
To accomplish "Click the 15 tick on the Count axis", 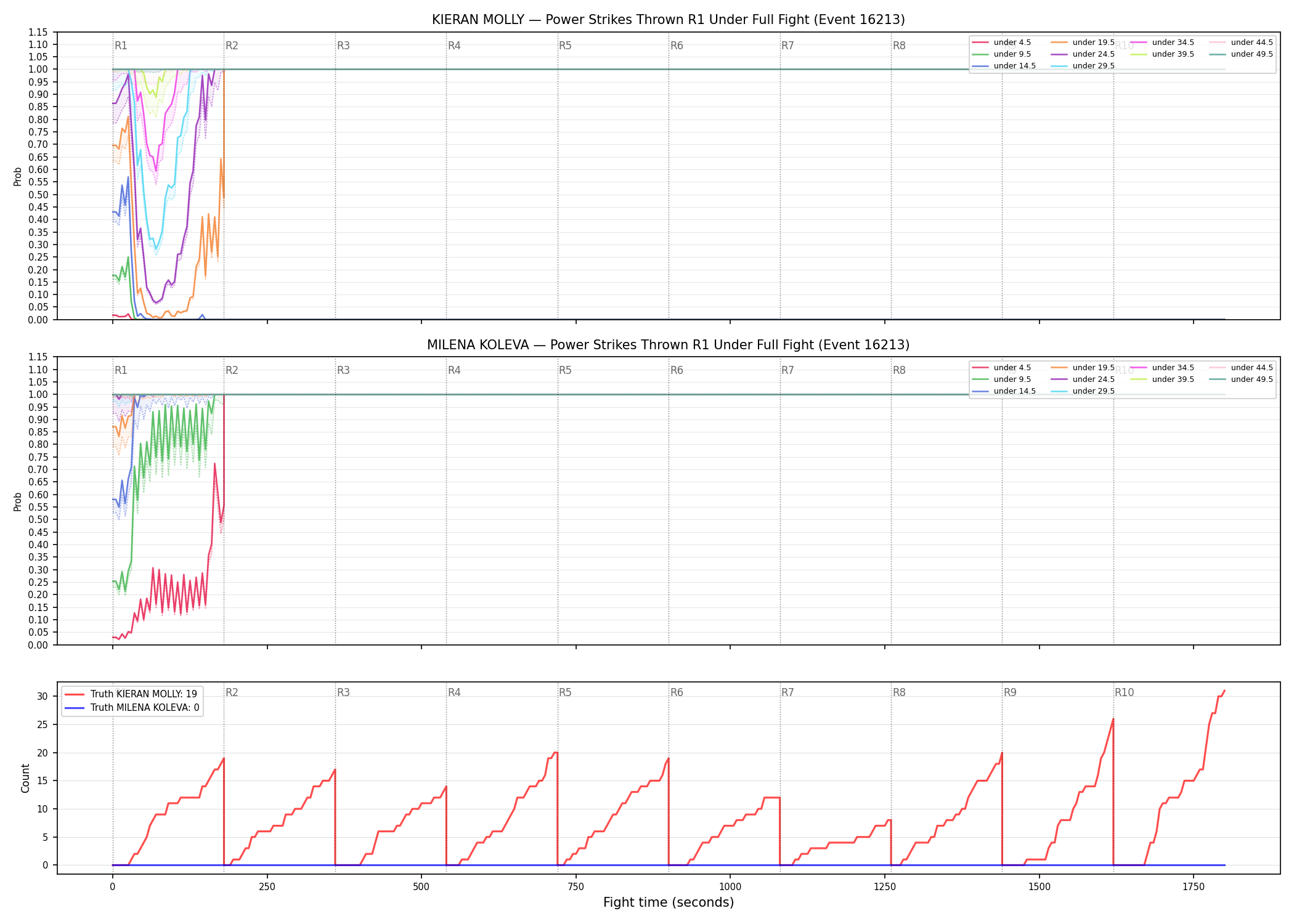I will pos(43,780).
